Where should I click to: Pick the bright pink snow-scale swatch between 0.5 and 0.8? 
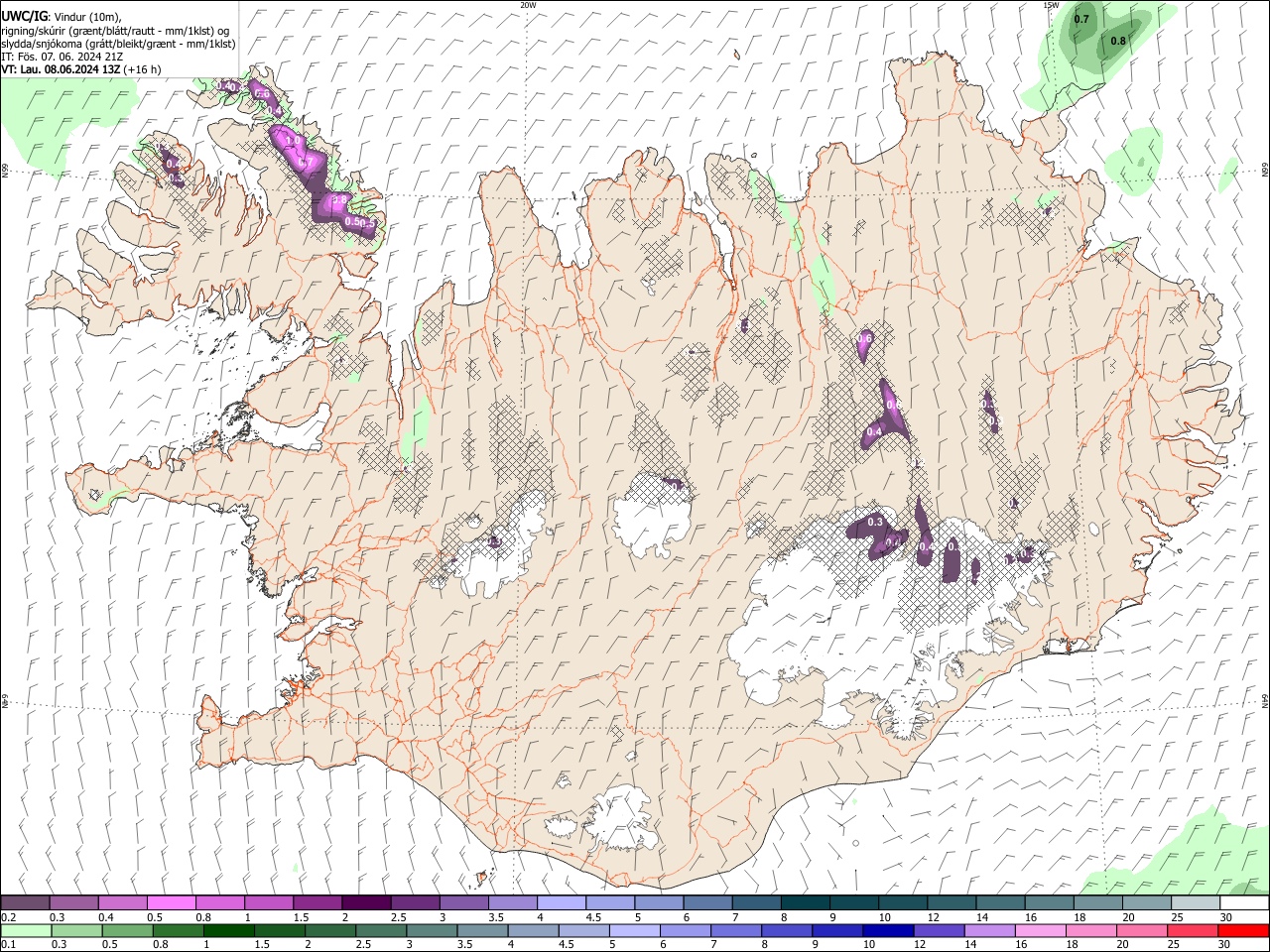(x=172, y=902)
